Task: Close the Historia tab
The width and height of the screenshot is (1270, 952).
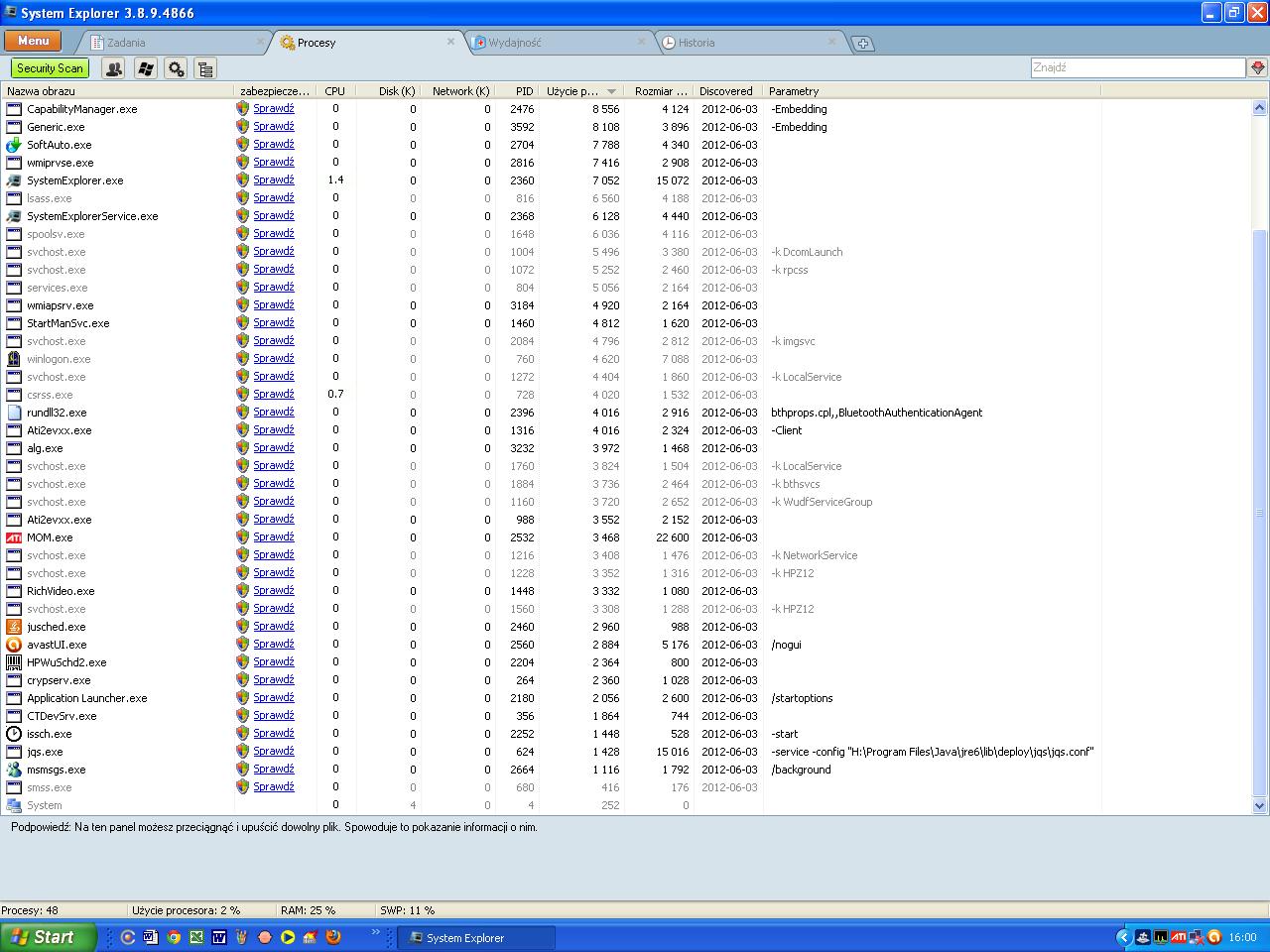Action: [x=831, y=42]
